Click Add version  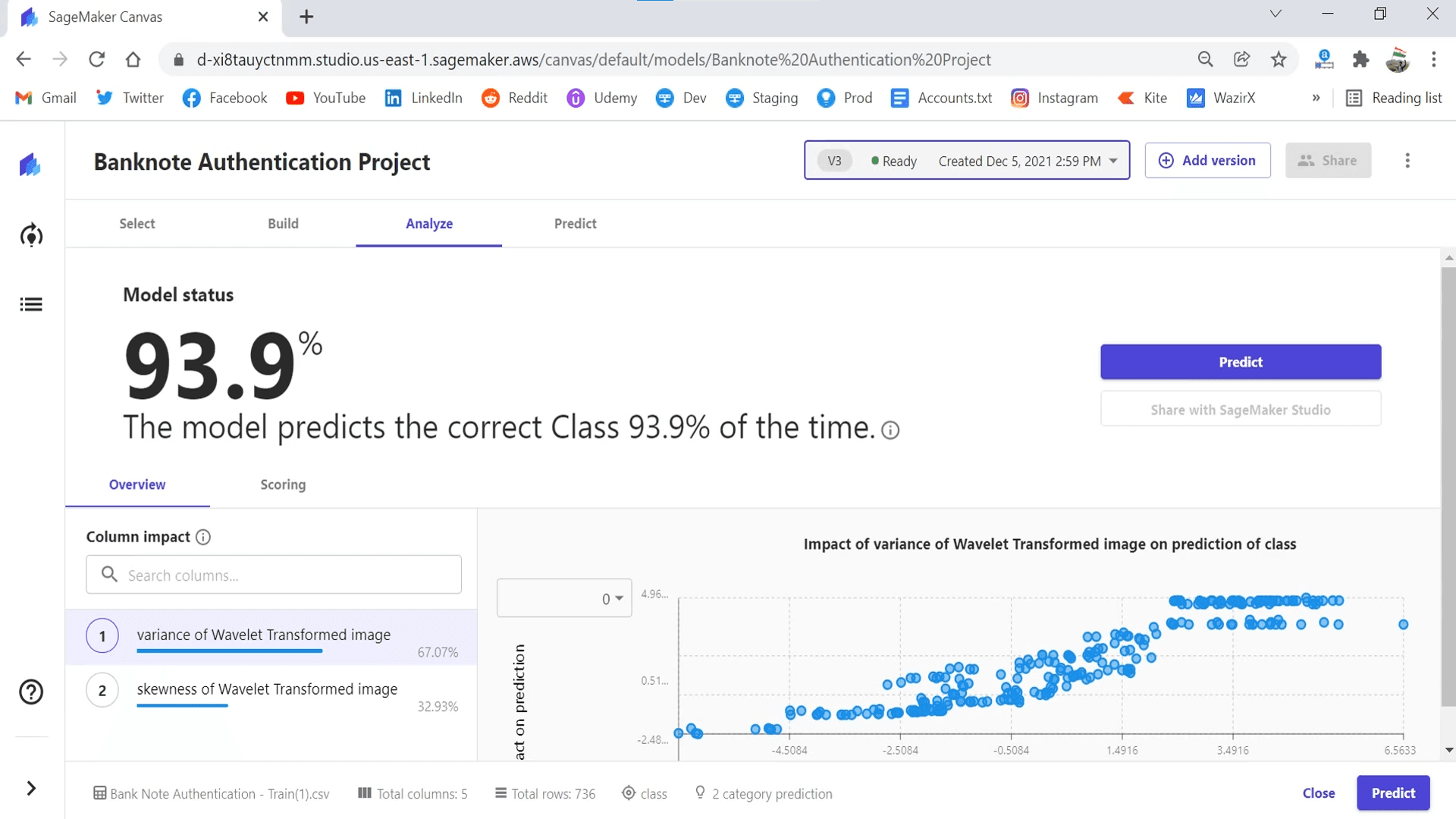pyautogui.click(x=1208, y=160)
